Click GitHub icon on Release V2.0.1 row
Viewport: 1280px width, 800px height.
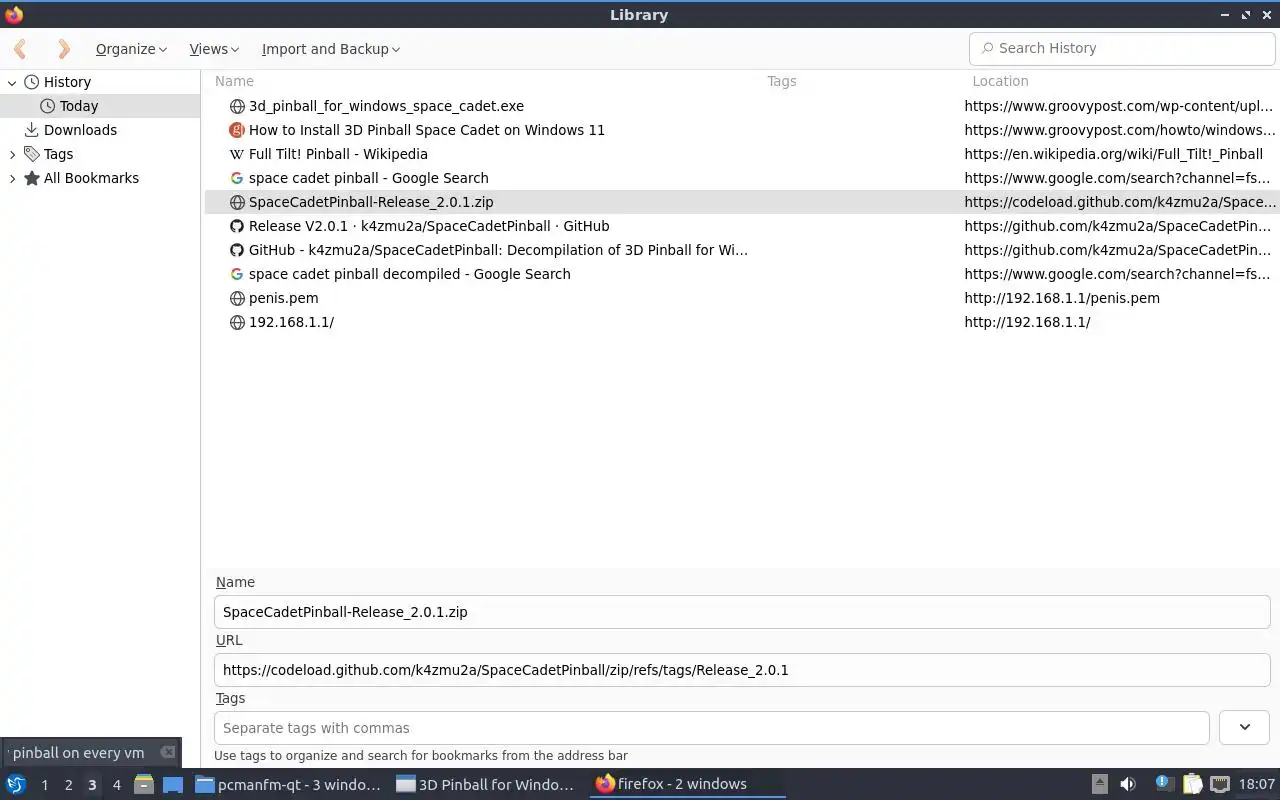tap(237, 226)
